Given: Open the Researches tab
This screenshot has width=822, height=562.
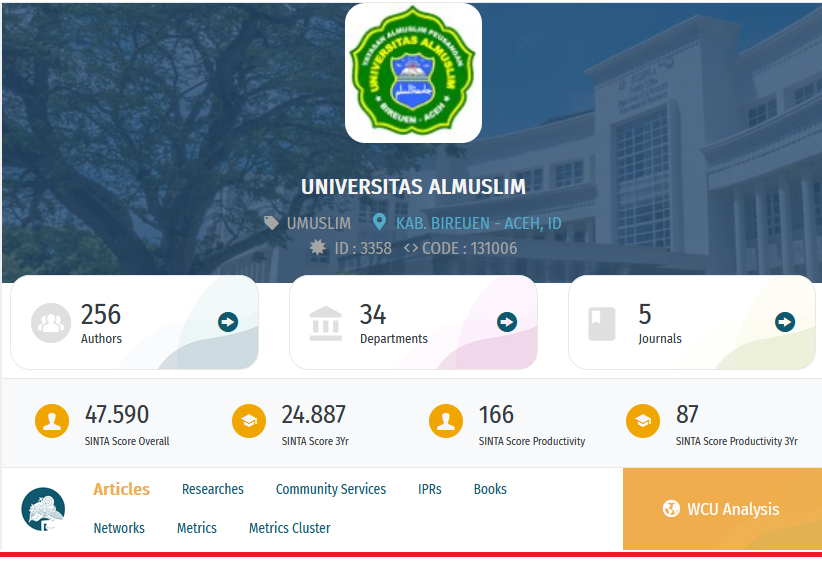Looking at the screenshot, I should click(x=213, y=489).
